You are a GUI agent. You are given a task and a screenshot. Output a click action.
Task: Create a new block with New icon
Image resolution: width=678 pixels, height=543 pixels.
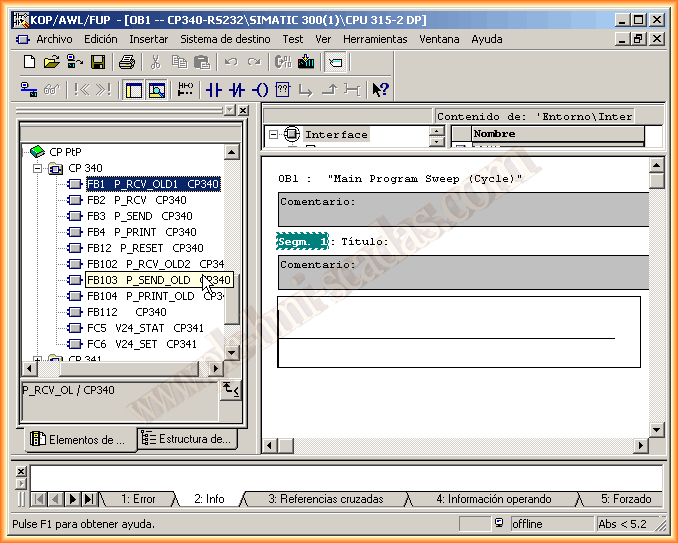(x=30, y=62)
